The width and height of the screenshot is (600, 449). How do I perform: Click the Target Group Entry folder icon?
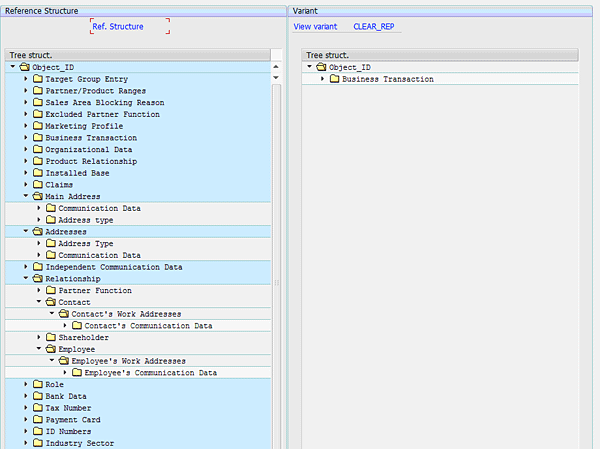[38, 79]
